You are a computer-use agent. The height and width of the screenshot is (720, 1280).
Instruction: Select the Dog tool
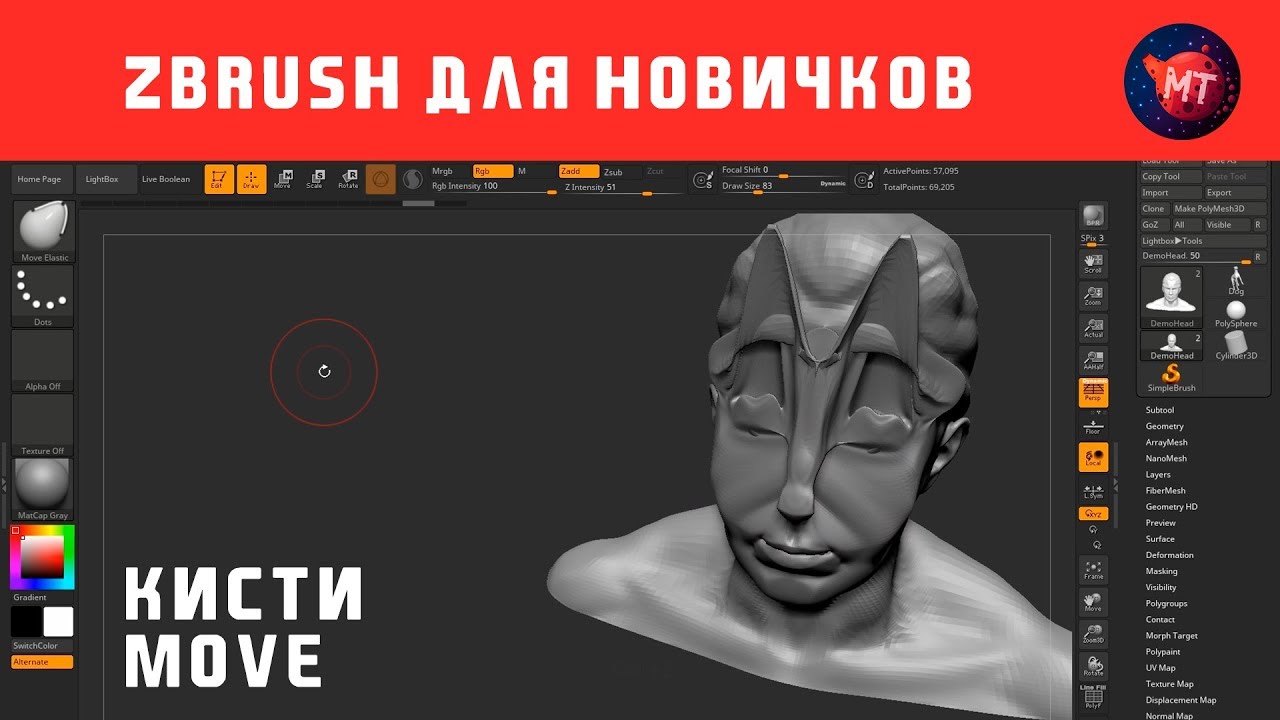(x=1236, y=282)
